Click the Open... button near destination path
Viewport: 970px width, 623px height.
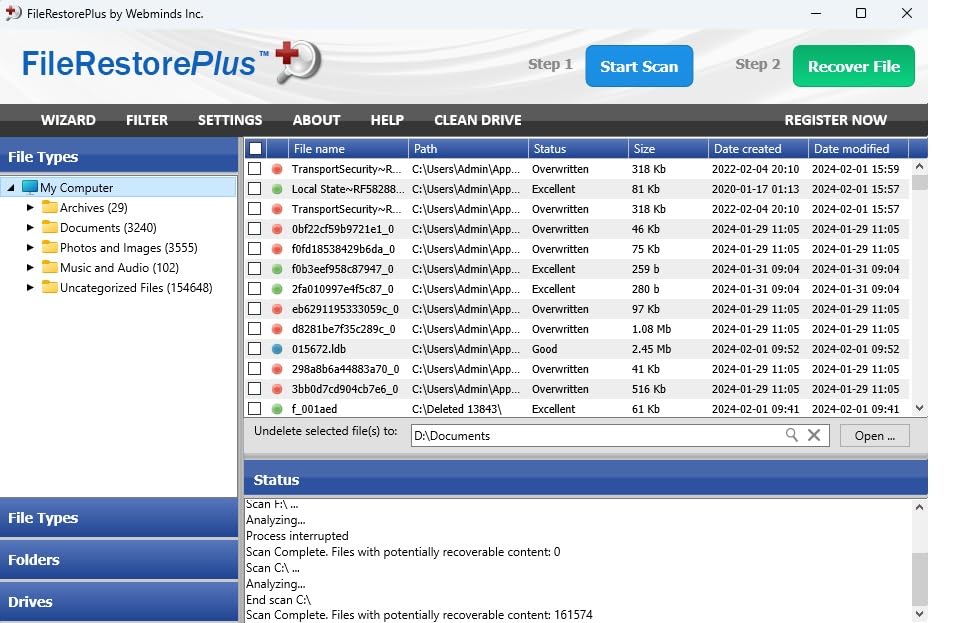pos(874,435)
